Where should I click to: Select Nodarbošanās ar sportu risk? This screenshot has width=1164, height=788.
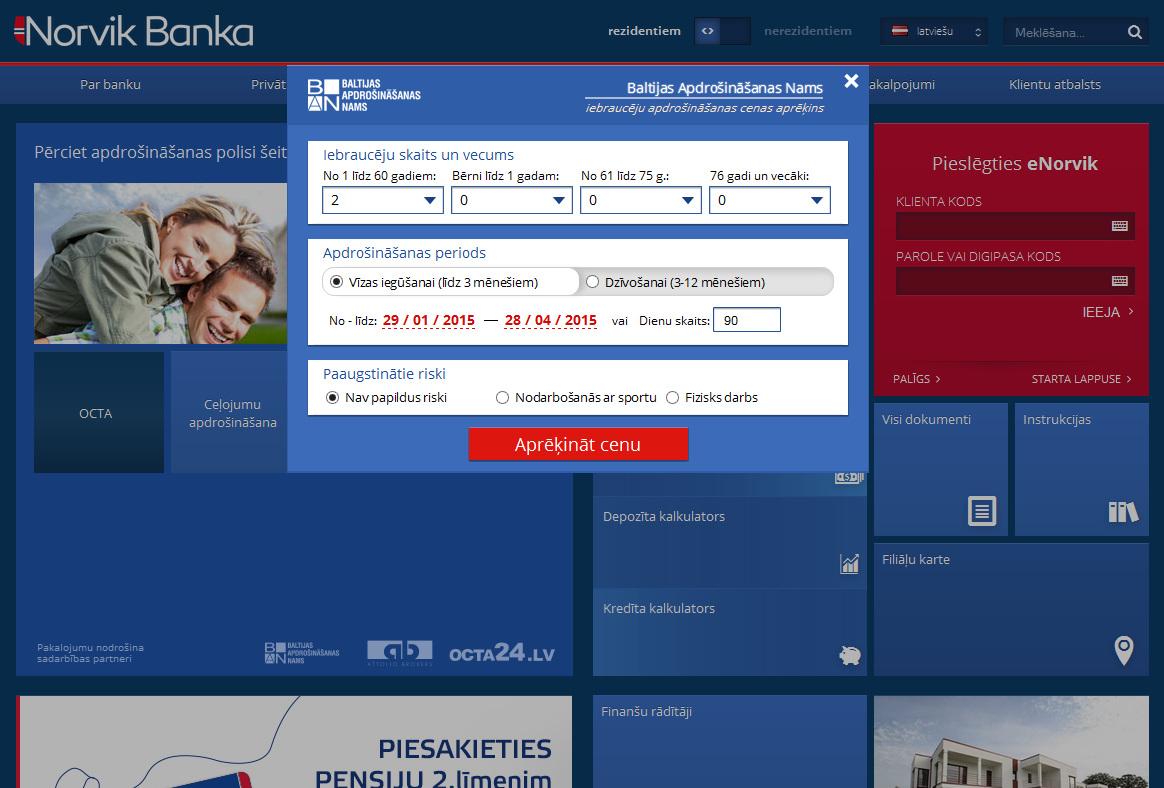tap(503, 398)
